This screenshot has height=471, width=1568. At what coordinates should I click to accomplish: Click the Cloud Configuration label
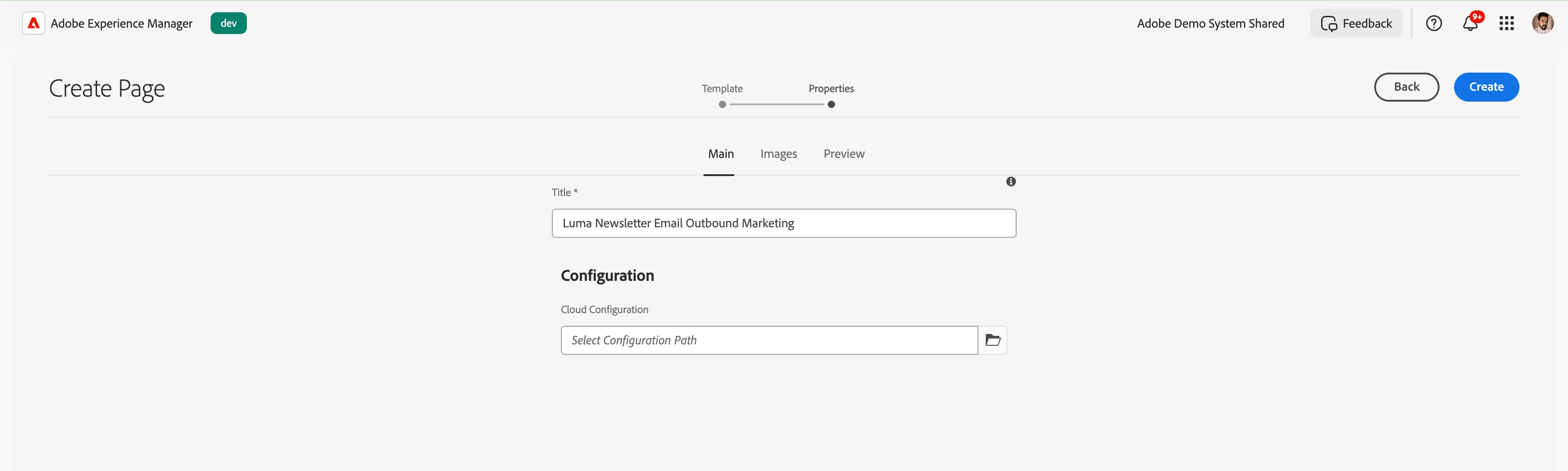(605, 309)
